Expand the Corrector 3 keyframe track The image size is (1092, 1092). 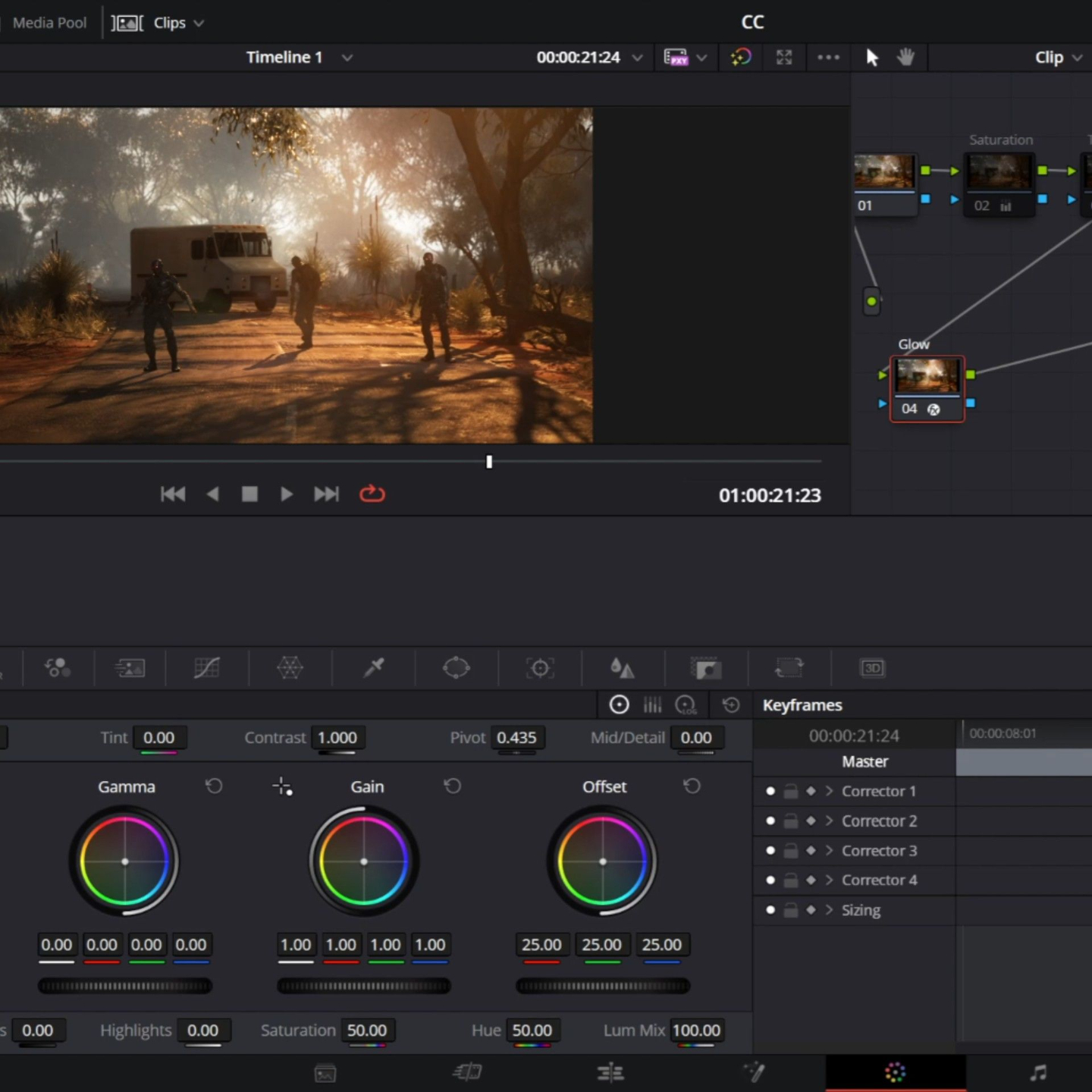coord(829,851)
